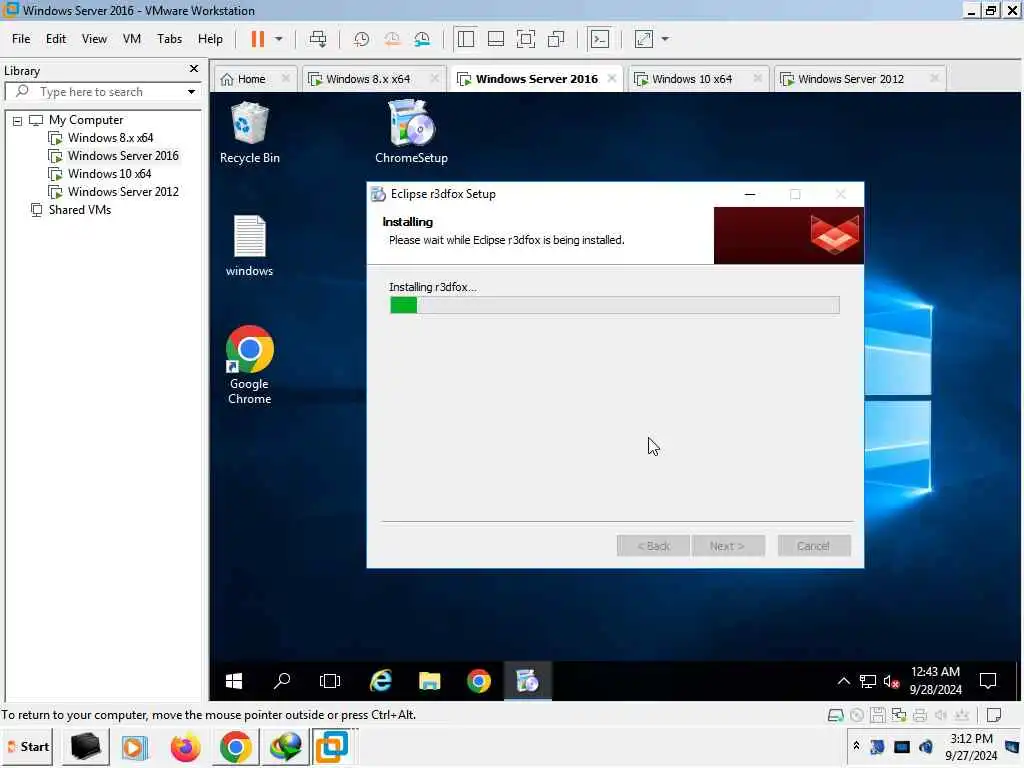The height and width of the screenshot is (768, 1024).
Task: Open power options dropdown arrow beside pause
Action: click(x=279, y=39)
